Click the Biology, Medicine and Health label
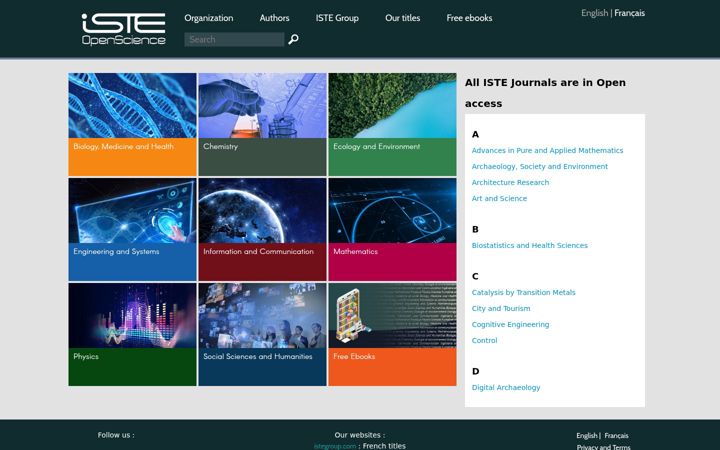This screenshot has width=720, height=450. (x=123, y=146)
